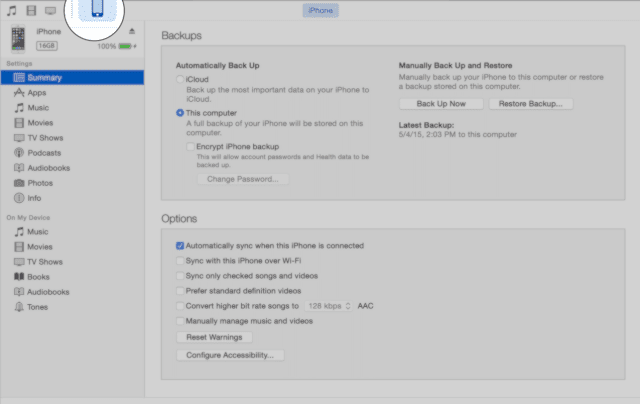Image resolution: width=640 pixels, height=404 pixels.
Task: Open the Music library icon in toolbar
Action: coord(11,10)
